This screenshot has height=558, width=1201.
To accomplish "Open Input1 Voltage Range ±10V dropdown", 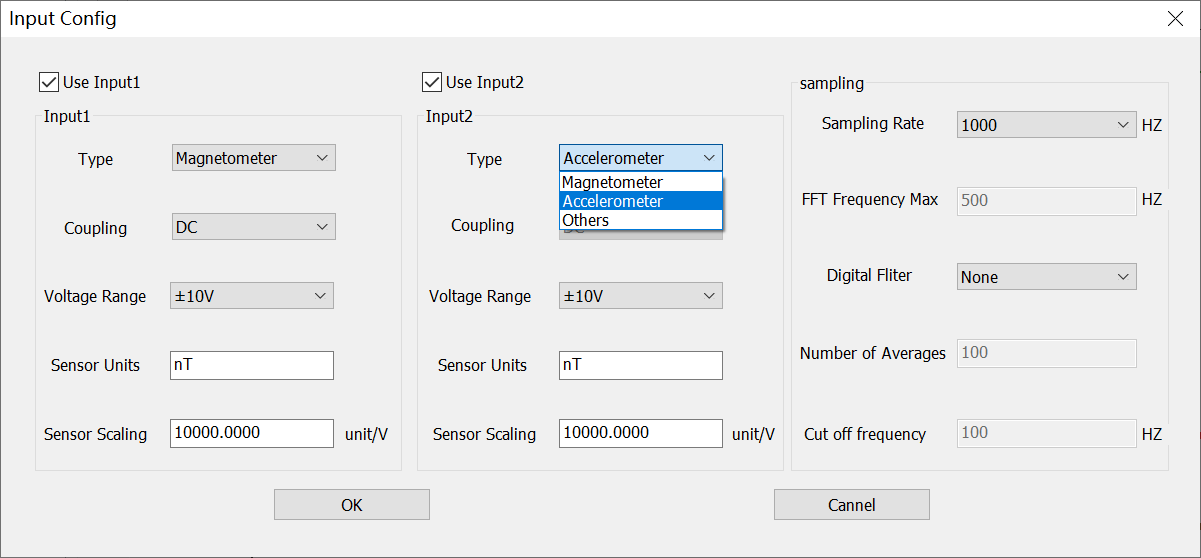I will coord(252,296).
